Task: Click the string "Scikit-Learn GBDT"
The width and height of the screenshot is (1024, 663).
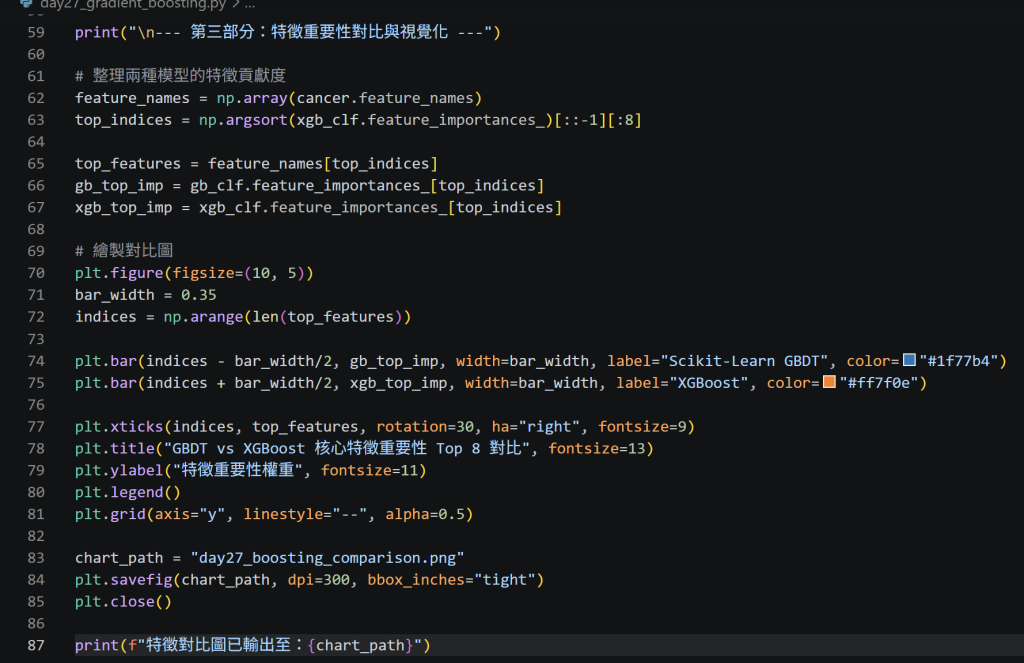Action: [x=744, y=361]
